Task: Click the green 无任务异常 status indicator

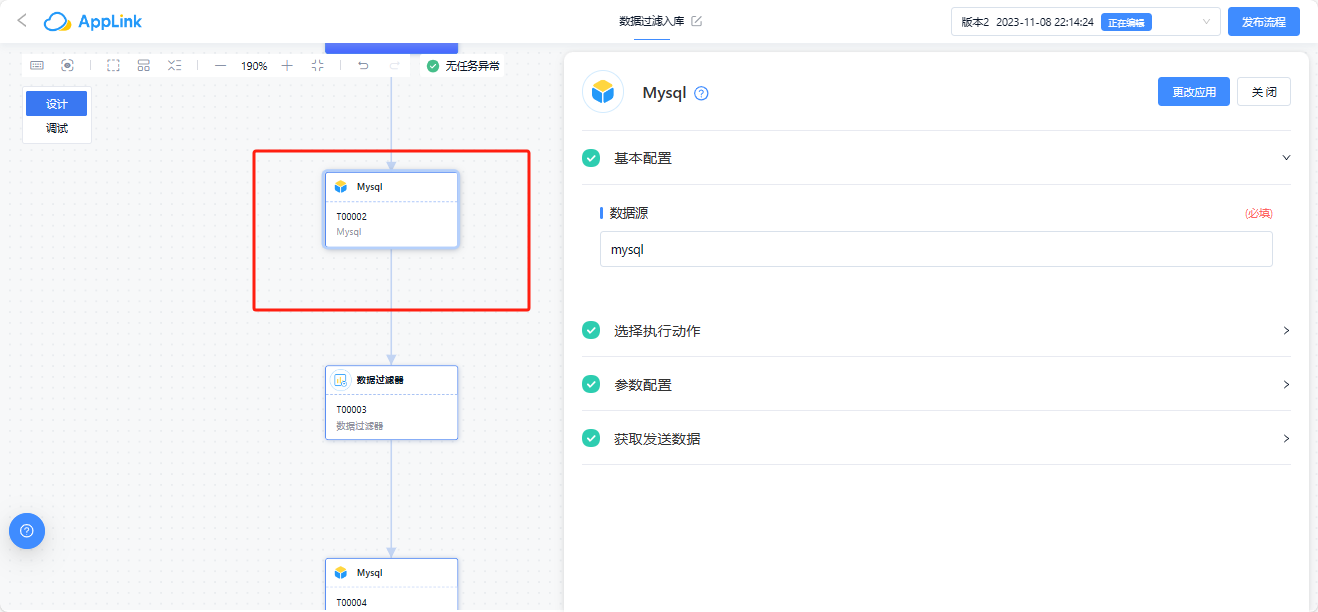Action: (463, 66)
